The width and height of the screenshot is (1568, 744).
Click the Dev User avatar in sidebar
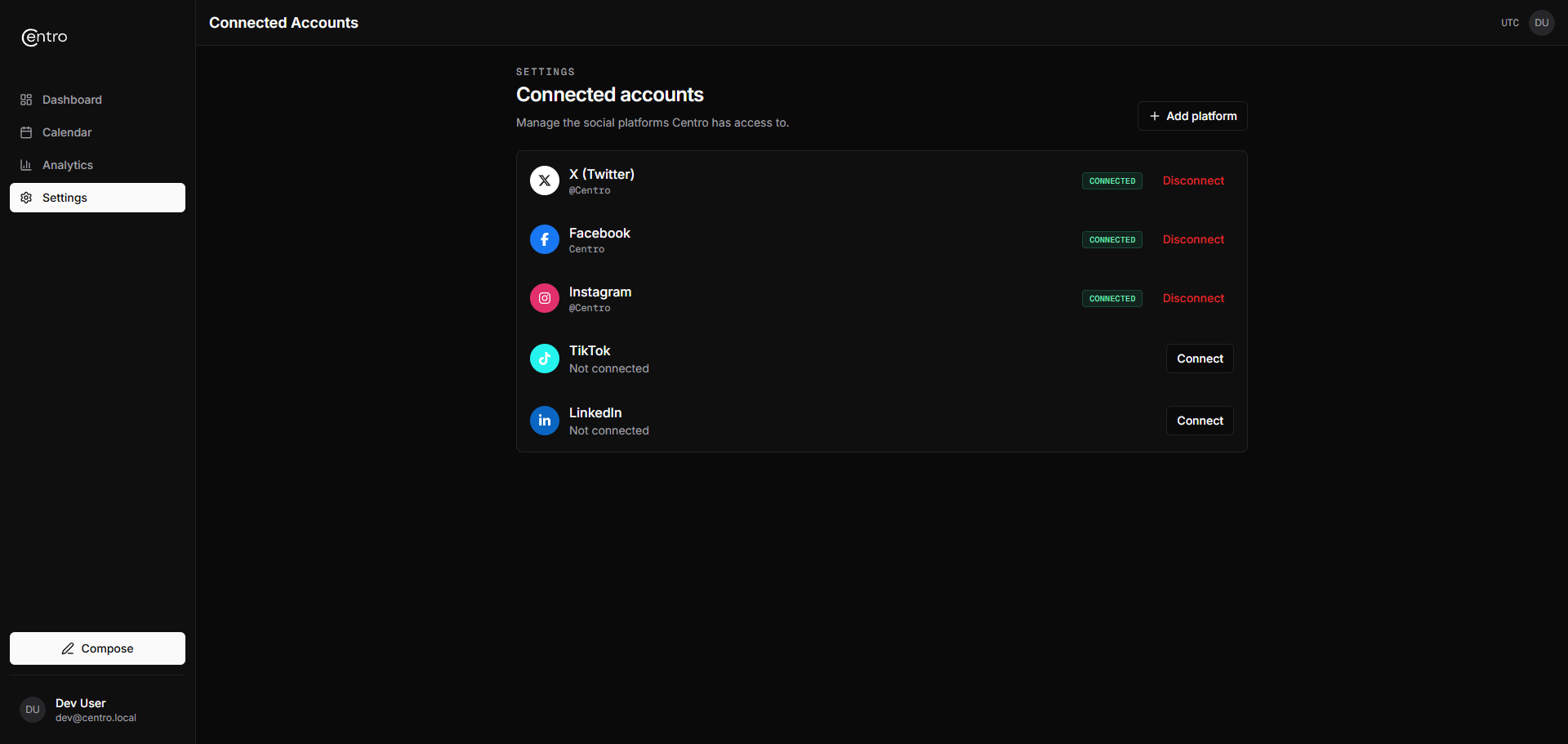point(33,710)
